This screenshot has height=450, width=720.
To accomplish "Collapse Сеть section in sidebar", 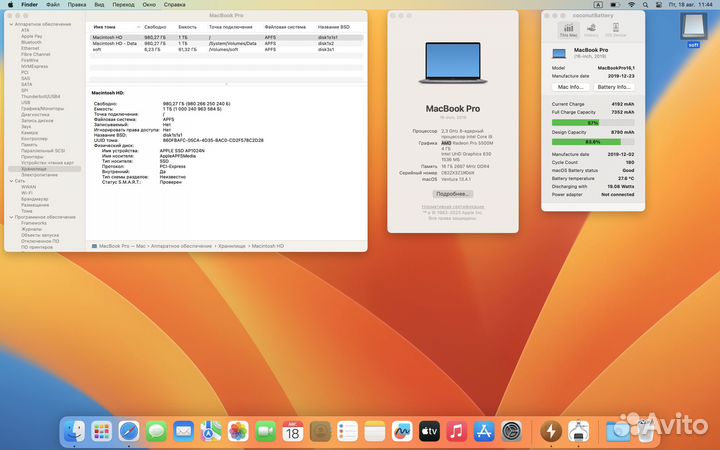I will 11,181.
